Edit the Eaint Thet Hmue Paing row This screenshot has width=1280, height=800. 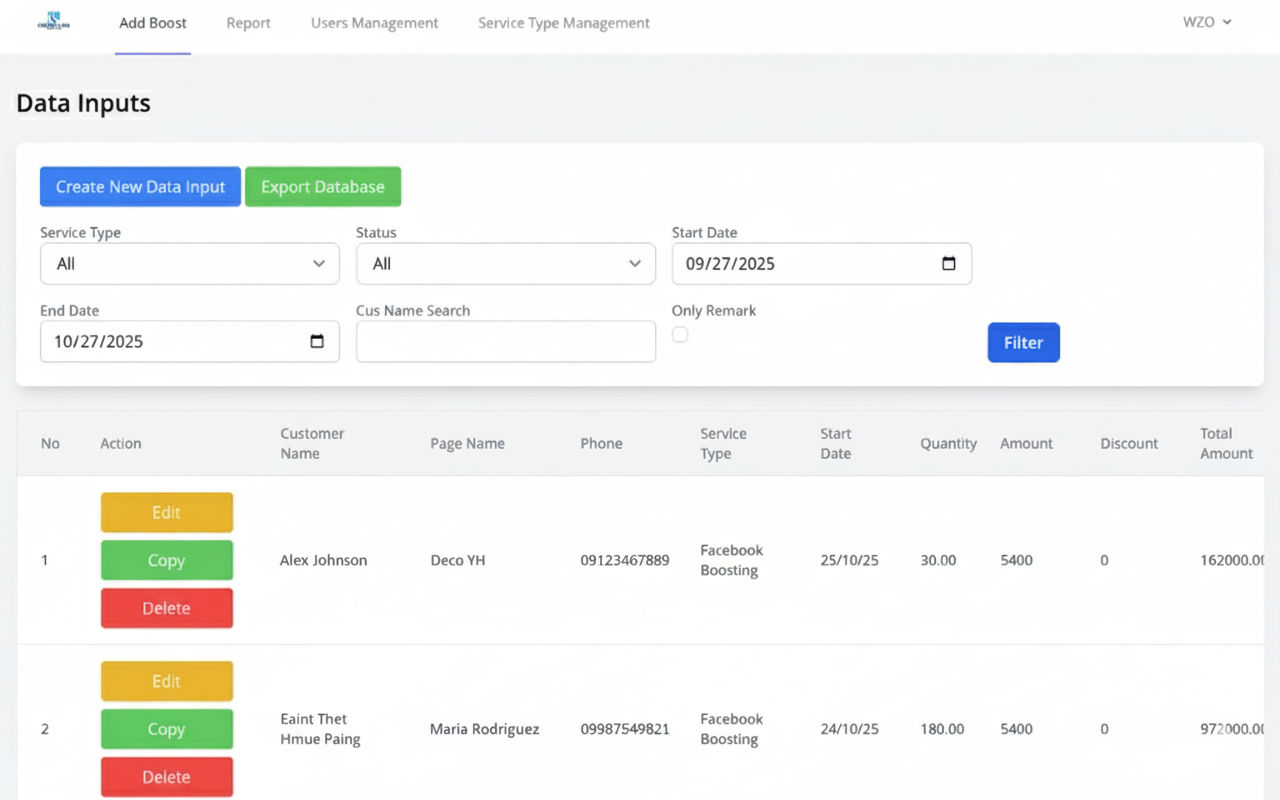tap(166, 681)
